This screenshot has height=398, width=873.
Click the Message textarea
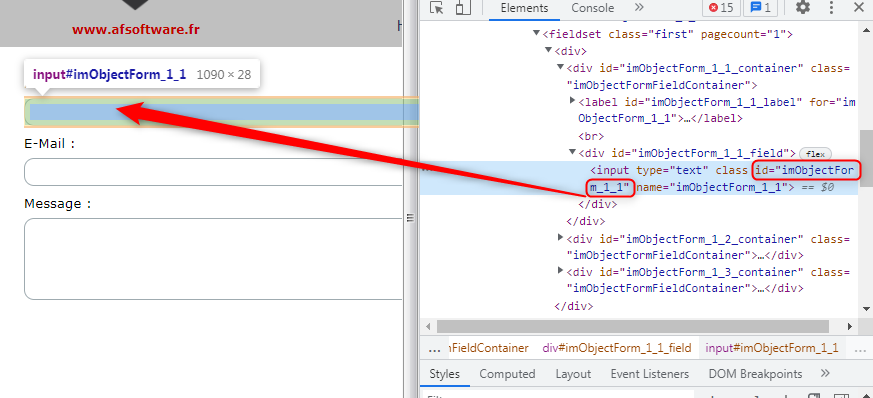click(213, 259)
